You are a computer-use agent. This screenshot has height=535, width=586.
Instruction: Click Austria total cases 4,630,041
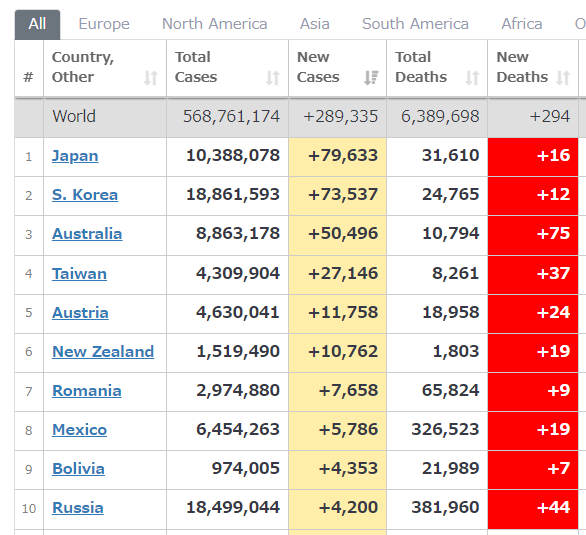(238, 312)
